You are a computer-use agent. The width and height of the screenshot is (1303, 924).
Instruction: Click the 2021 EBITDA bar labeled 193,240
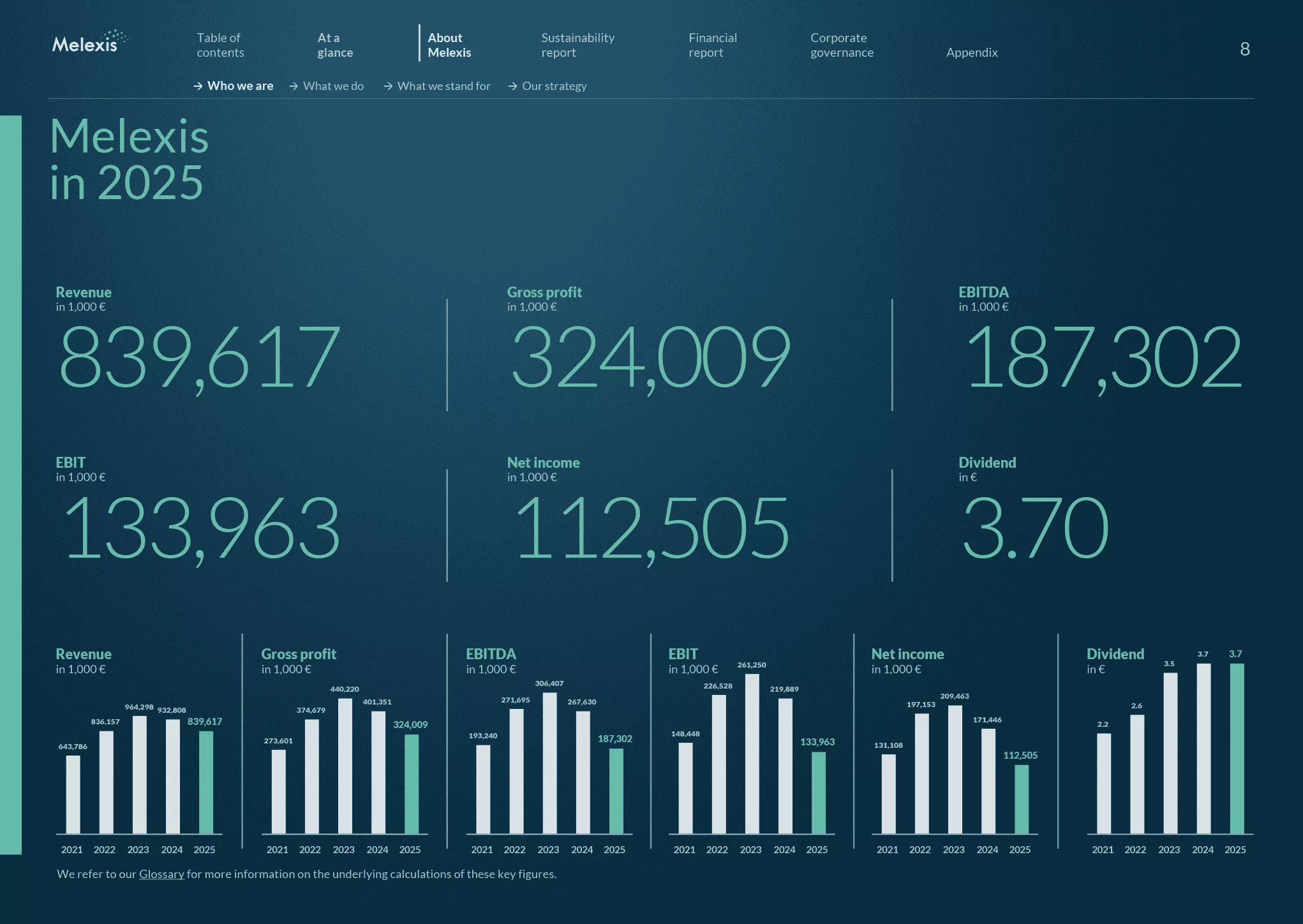pos(483,789)
